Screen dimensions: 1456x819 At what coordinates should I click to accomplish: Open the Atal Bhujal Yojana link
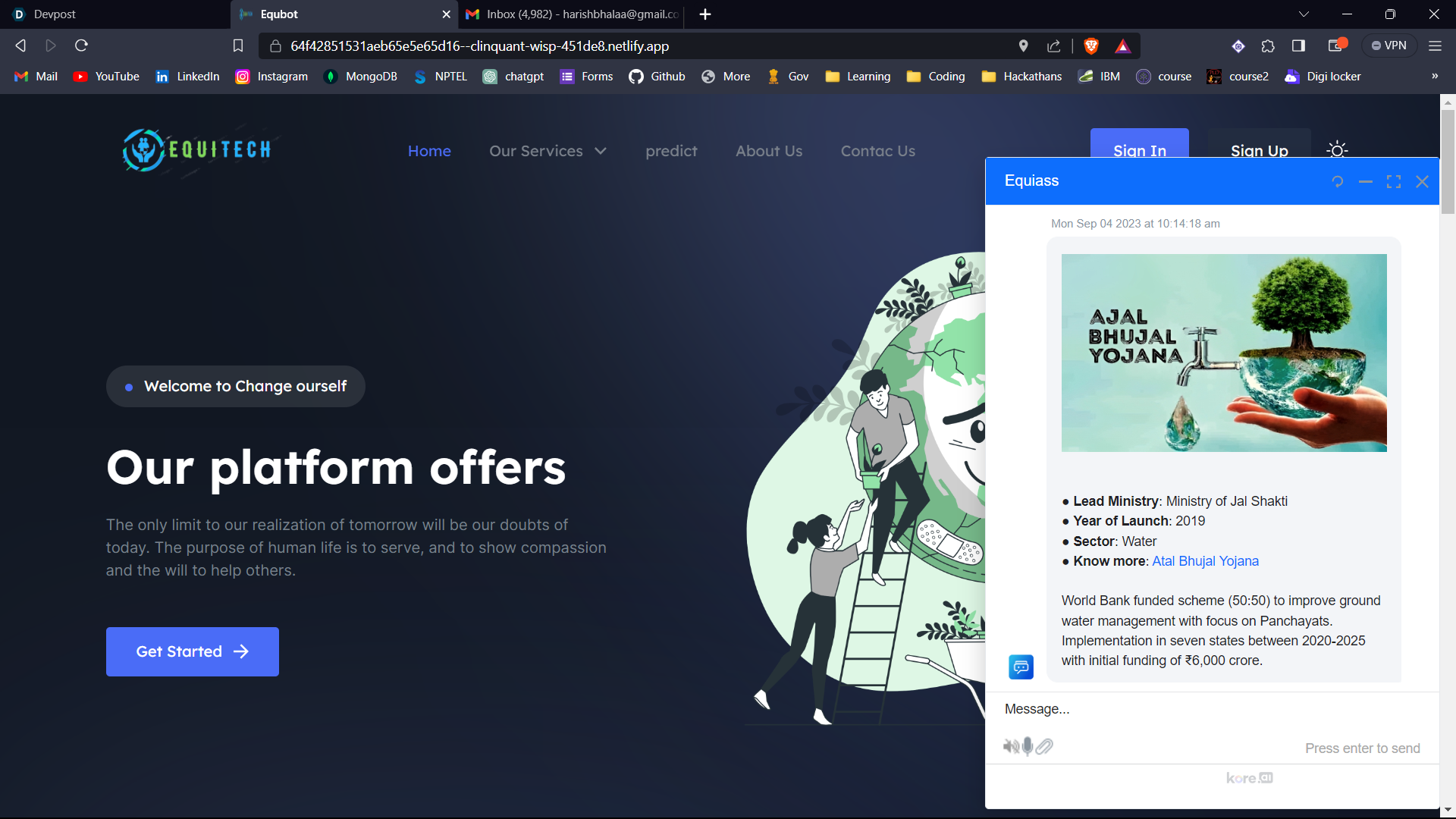pos(1205,561)
